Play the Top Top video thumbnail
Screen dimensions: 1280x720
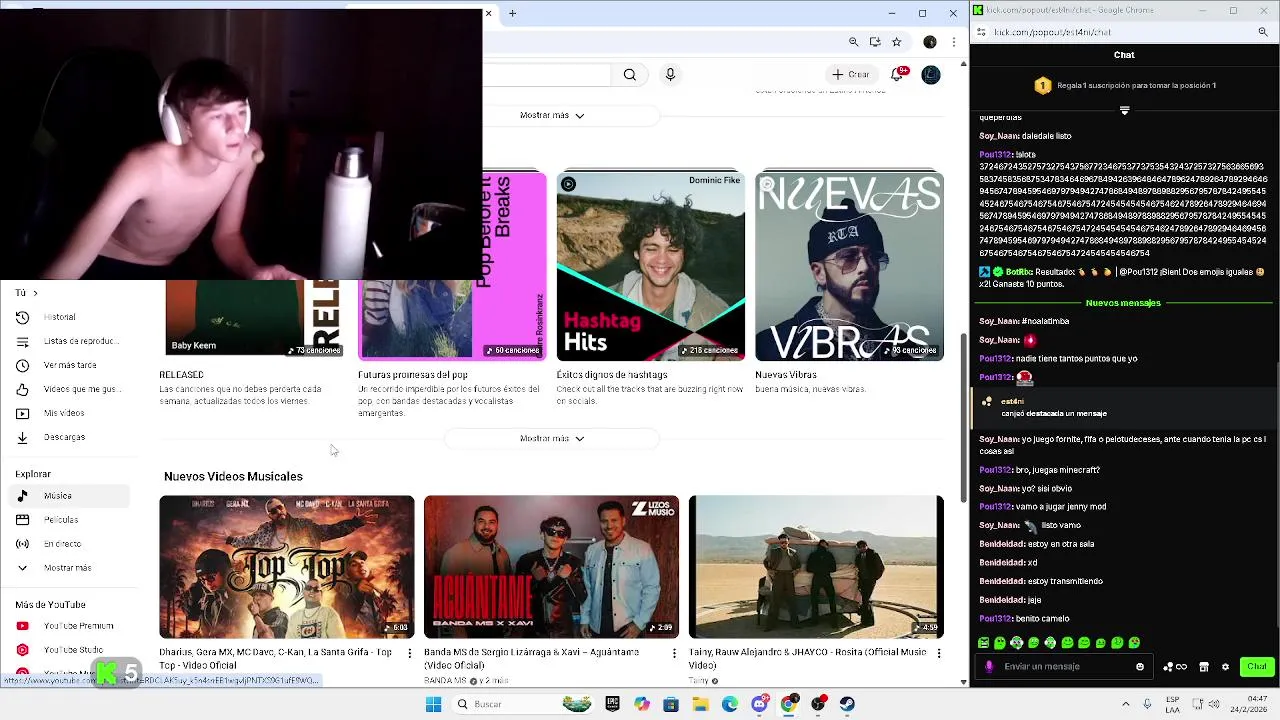pyautogui.click(x=287, y=567)
